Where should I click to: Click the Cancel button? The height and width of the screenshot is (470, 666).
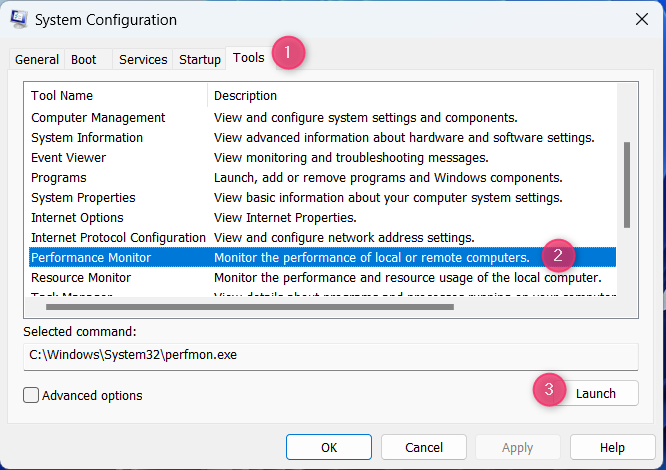pos(423,447)
